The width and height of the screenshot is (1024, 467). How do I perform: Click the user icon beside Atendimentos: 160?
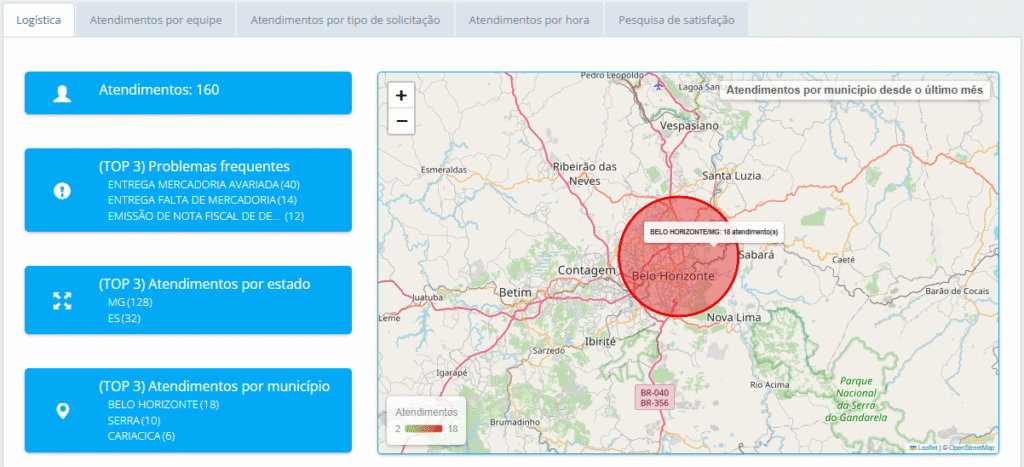[62, 94]
